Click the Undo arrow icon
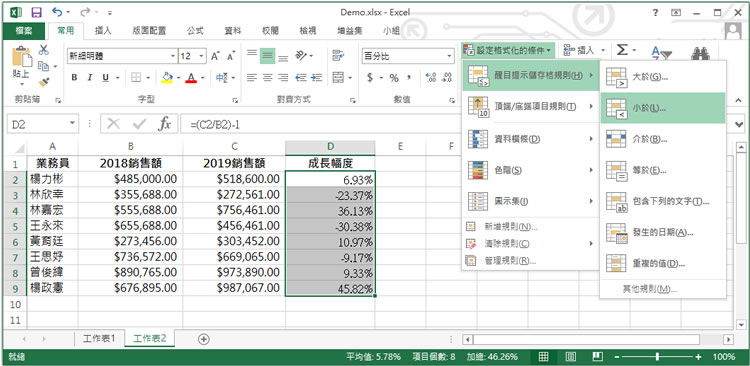 pos(57,12)
